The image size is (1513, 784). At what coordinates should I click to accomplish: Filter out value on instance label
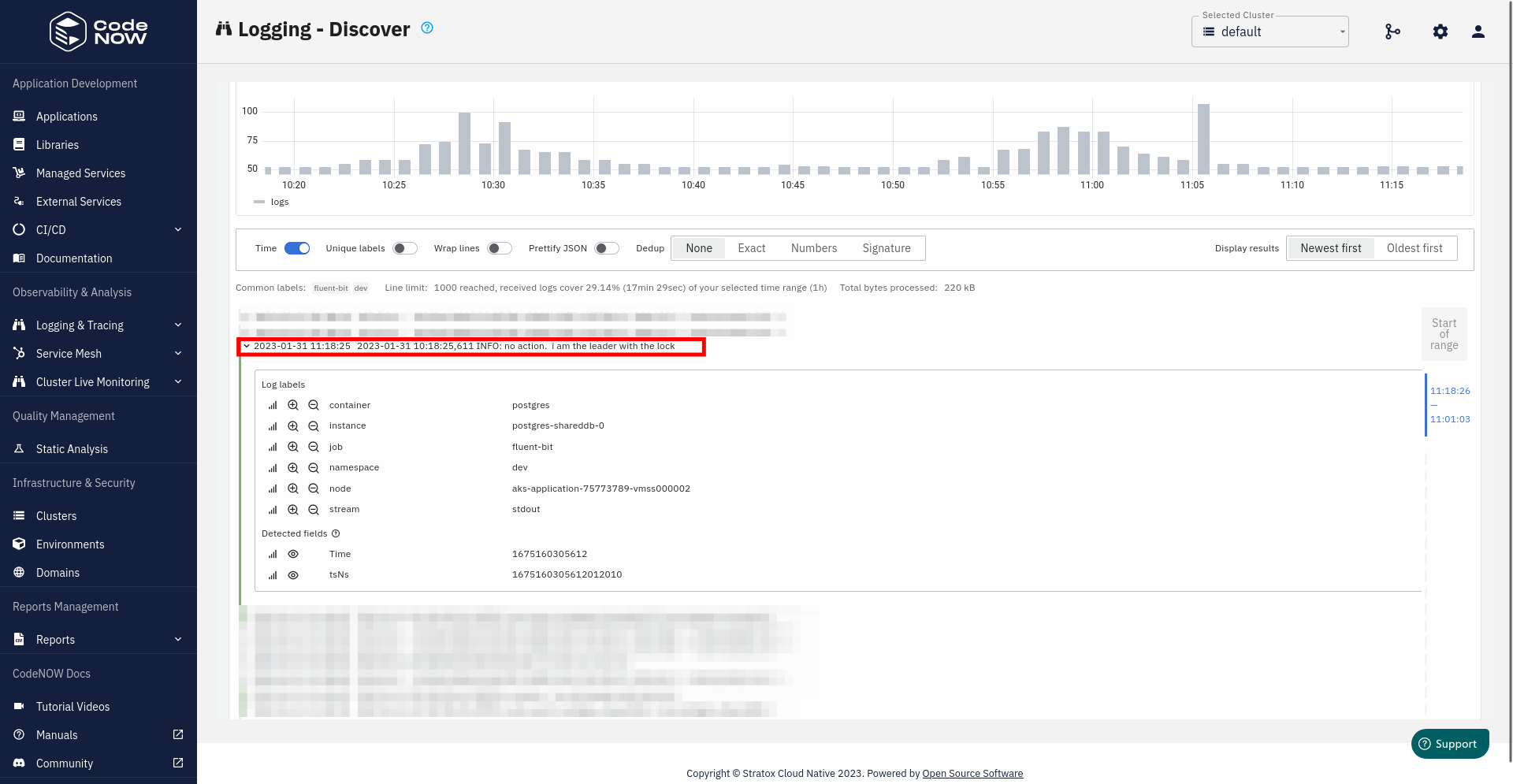click(314, 425)
